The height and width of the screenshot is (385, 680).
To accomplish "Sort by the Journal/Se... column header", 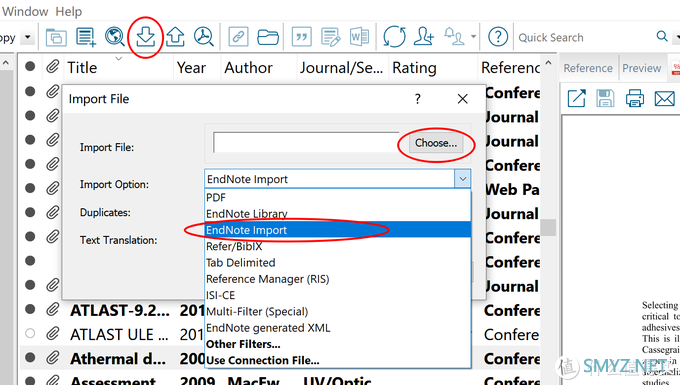I will (341, 68).
